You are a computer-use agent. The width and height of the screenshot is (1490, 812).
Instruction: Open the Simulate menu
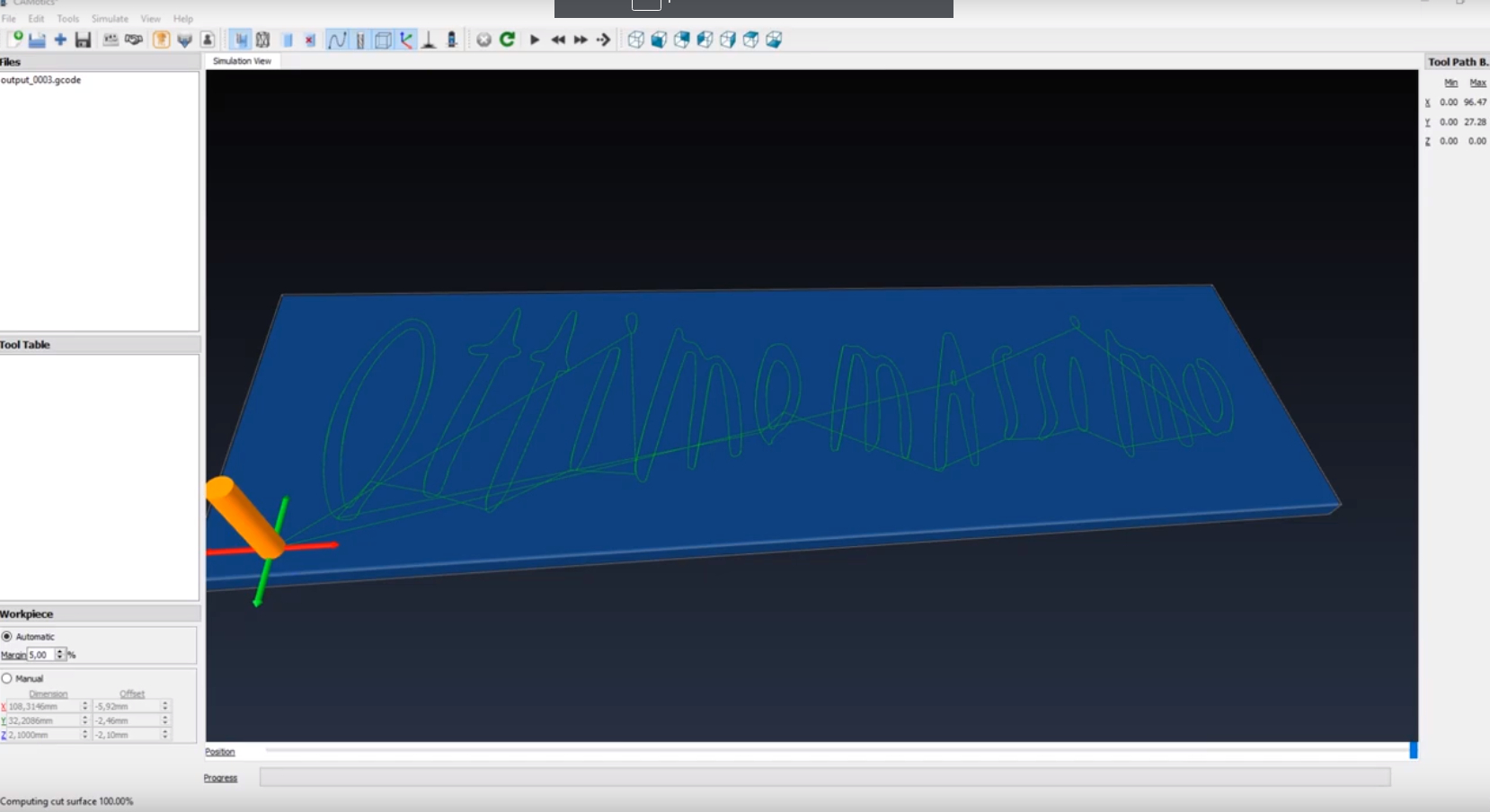[x=110, y=19]
